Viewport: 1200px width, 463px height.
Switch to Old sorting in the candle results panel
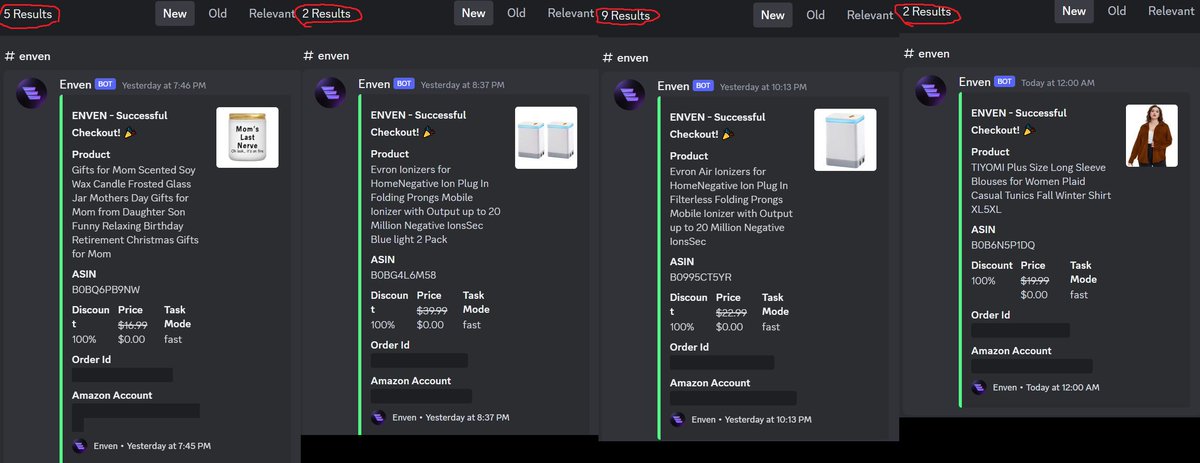click(x=217, y=13)
